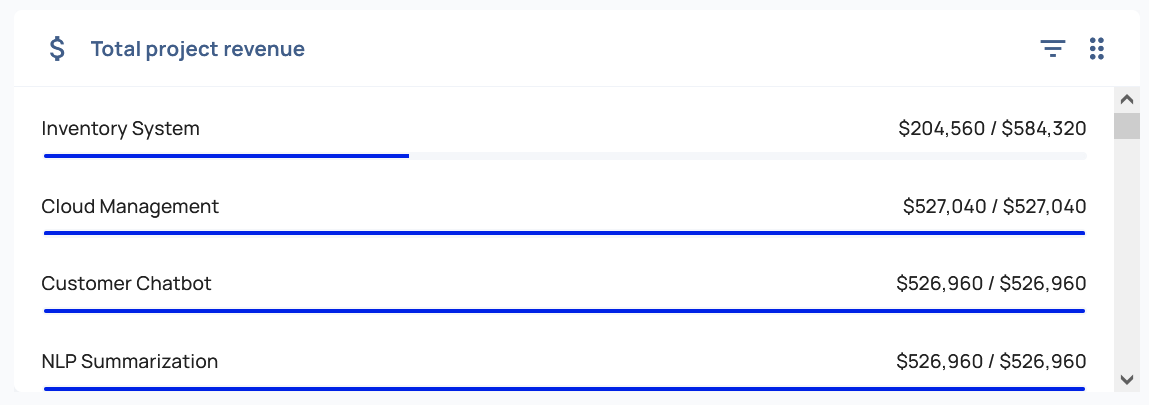The width and height of the screenshot is (1149, 405).
Task: Click the Cloud Management progress bar
Action: coord(565,233)
